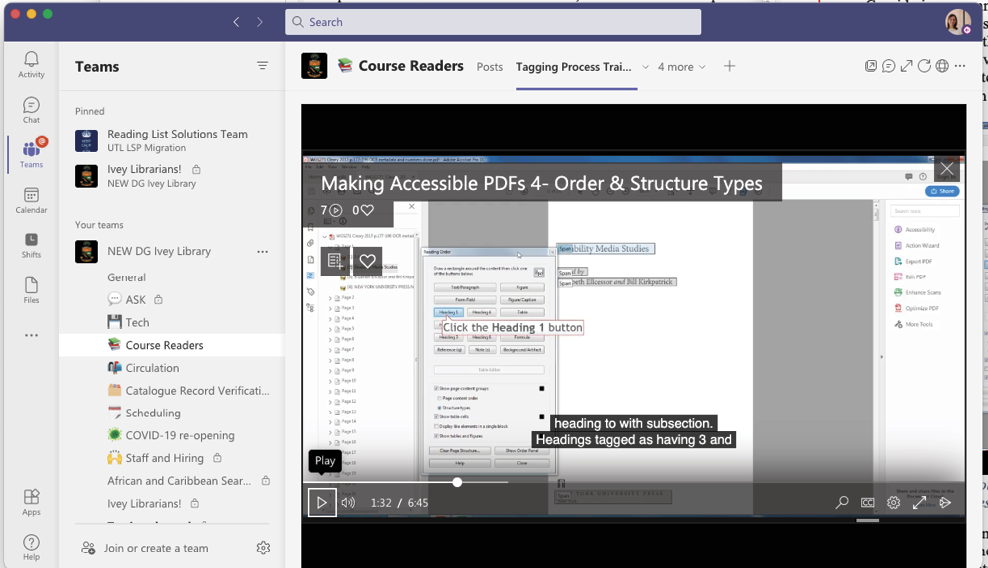Open the Help icon
988x568 pixels.
click(31, 547)
